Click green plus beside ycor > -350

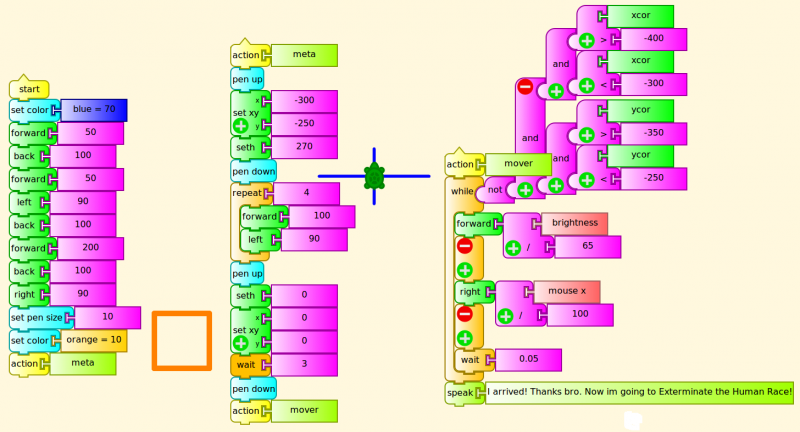pos(586,135)
